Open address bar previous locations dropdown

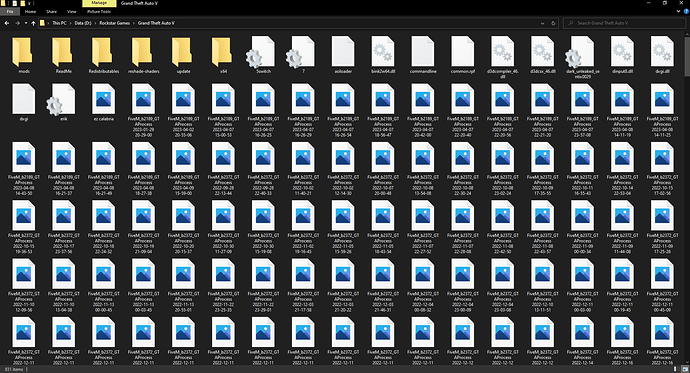(543, 23)
